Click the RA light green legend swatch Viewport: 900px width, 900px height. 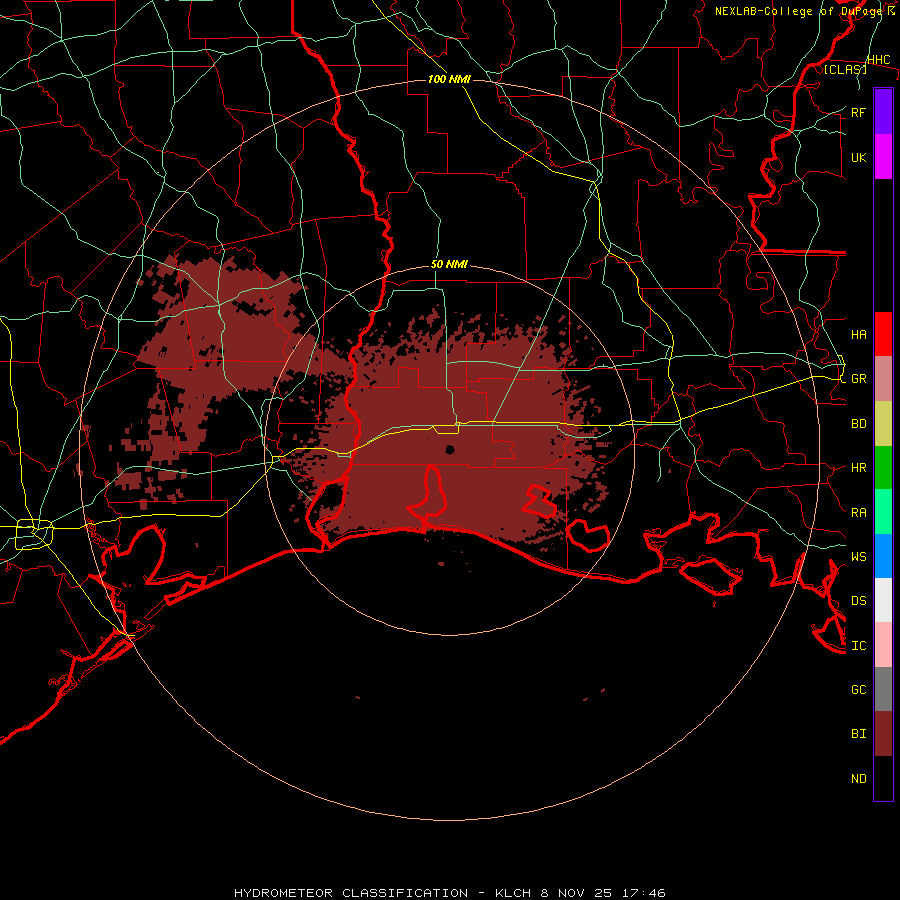pyautogui.click(x=883, y=512)
